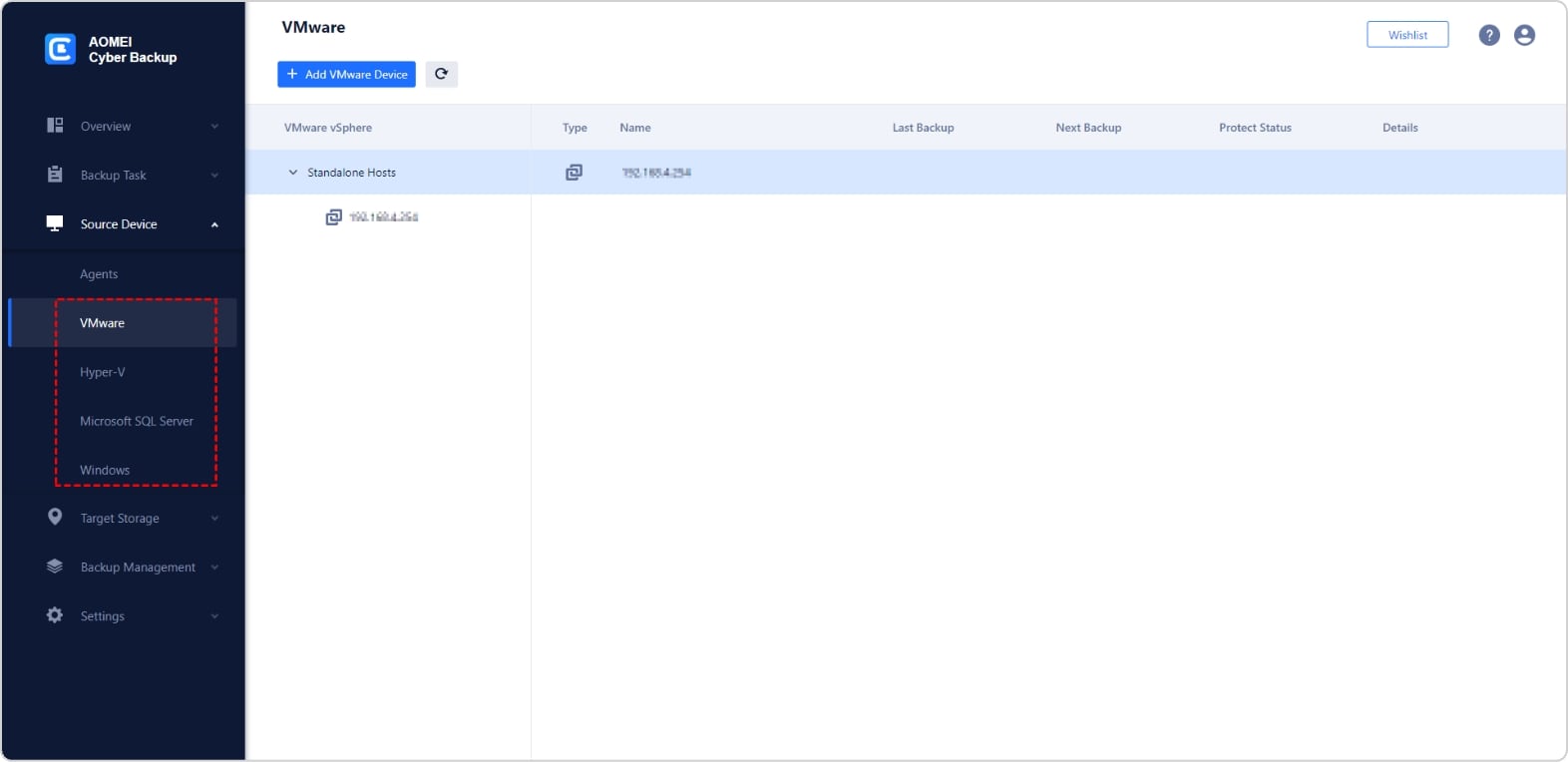1568x762 pixels.
Task: Click the Overview dashboard icon in sidebar
Action: 55,126
